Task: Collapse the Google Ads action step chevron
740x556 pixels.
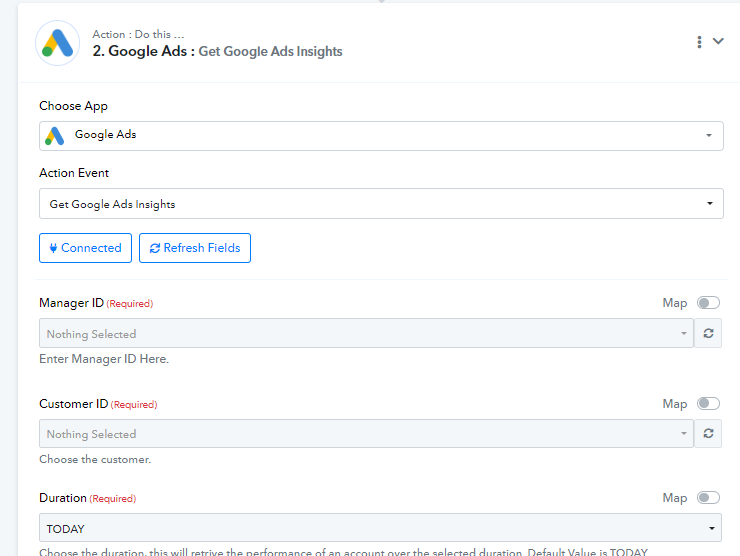Action: (718, 42)
